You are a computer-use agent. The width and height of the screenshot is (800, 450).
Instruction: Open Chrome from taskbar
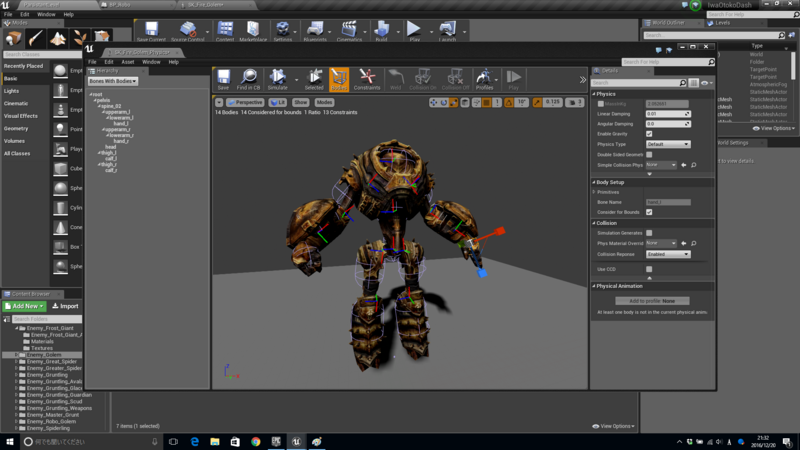point(256,442)
